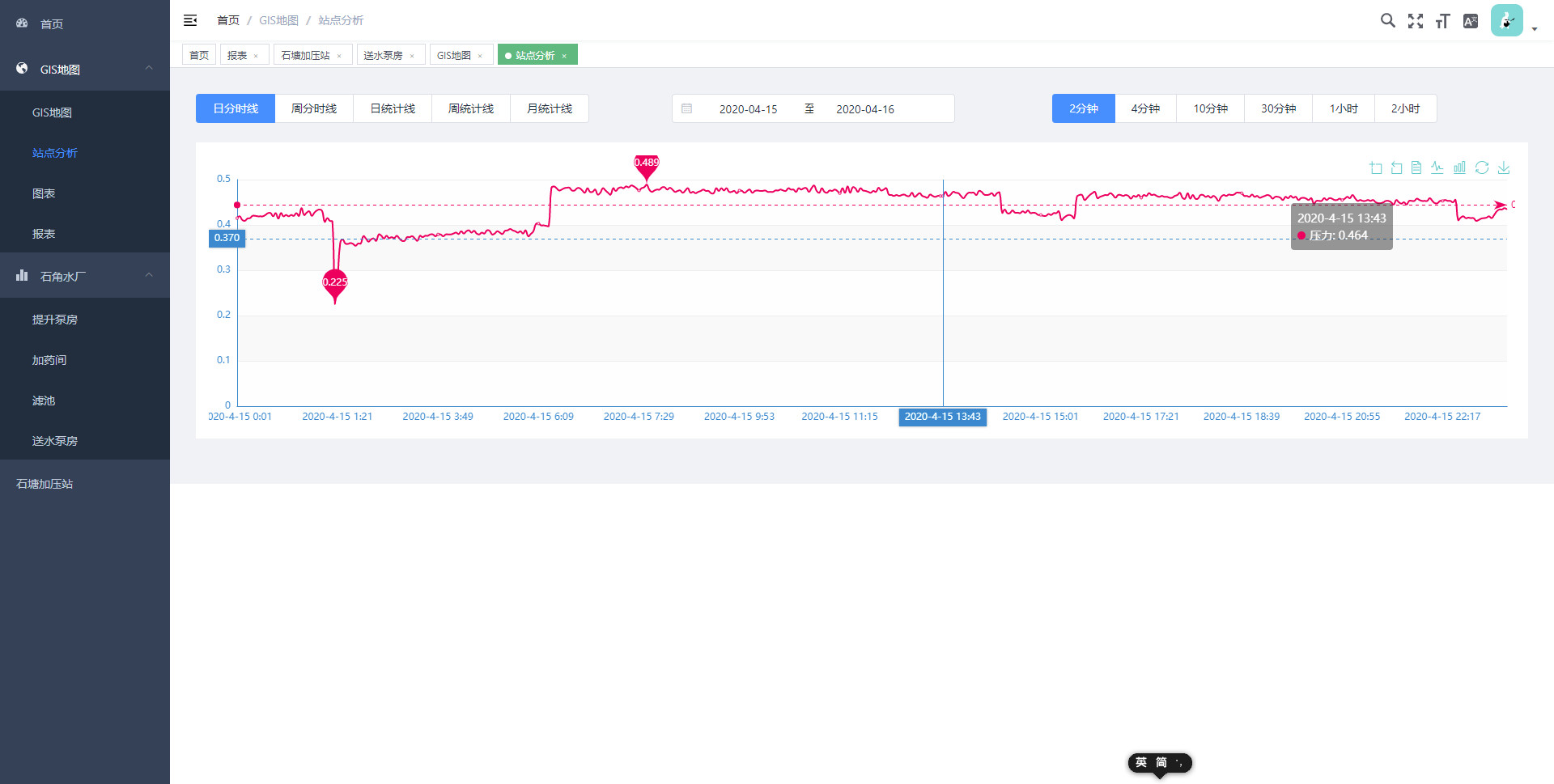Image resolution: width=1554 pixels, height=784 pixels.
Task: Close the 送水泵房 tab
Action: tap(412, 56)
